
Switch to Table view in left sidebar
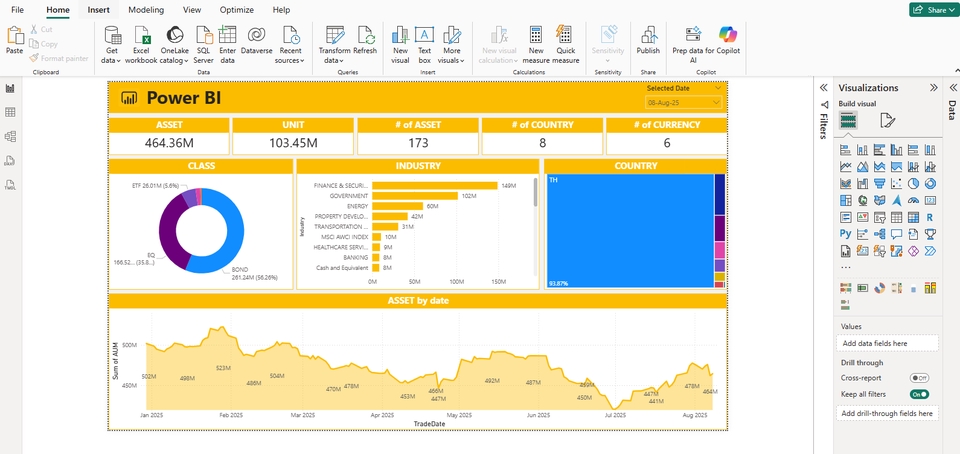[10, 112]
